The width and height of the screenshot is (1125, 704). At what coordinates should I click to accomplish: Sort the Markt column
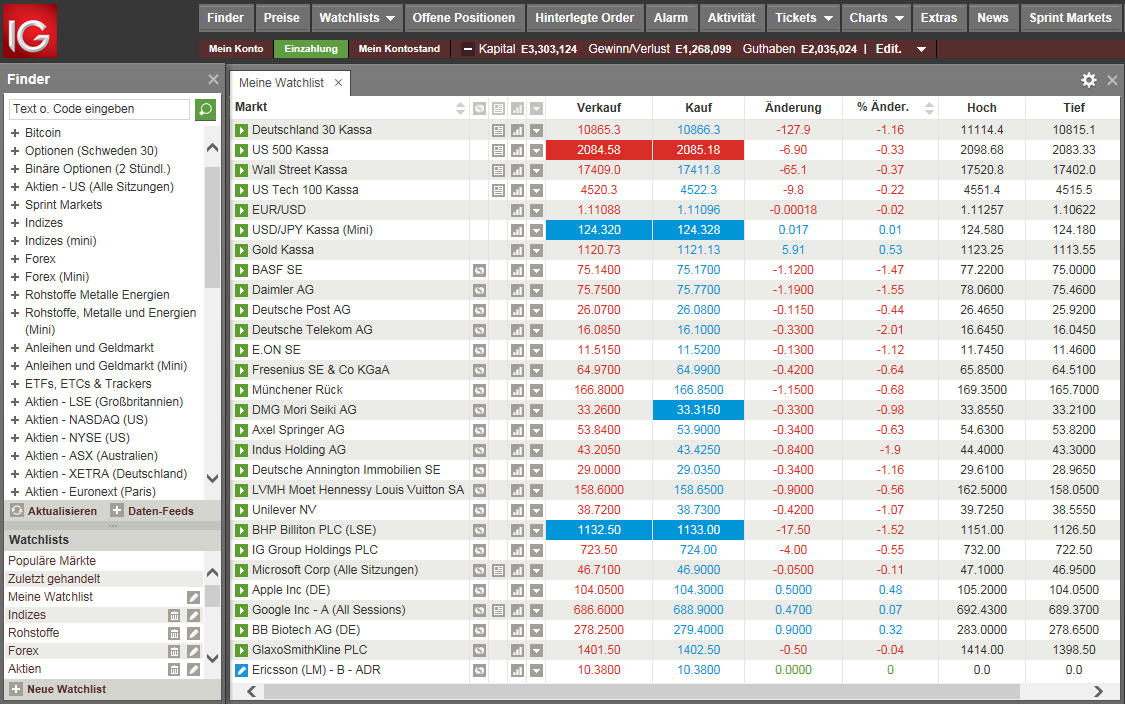460,108
